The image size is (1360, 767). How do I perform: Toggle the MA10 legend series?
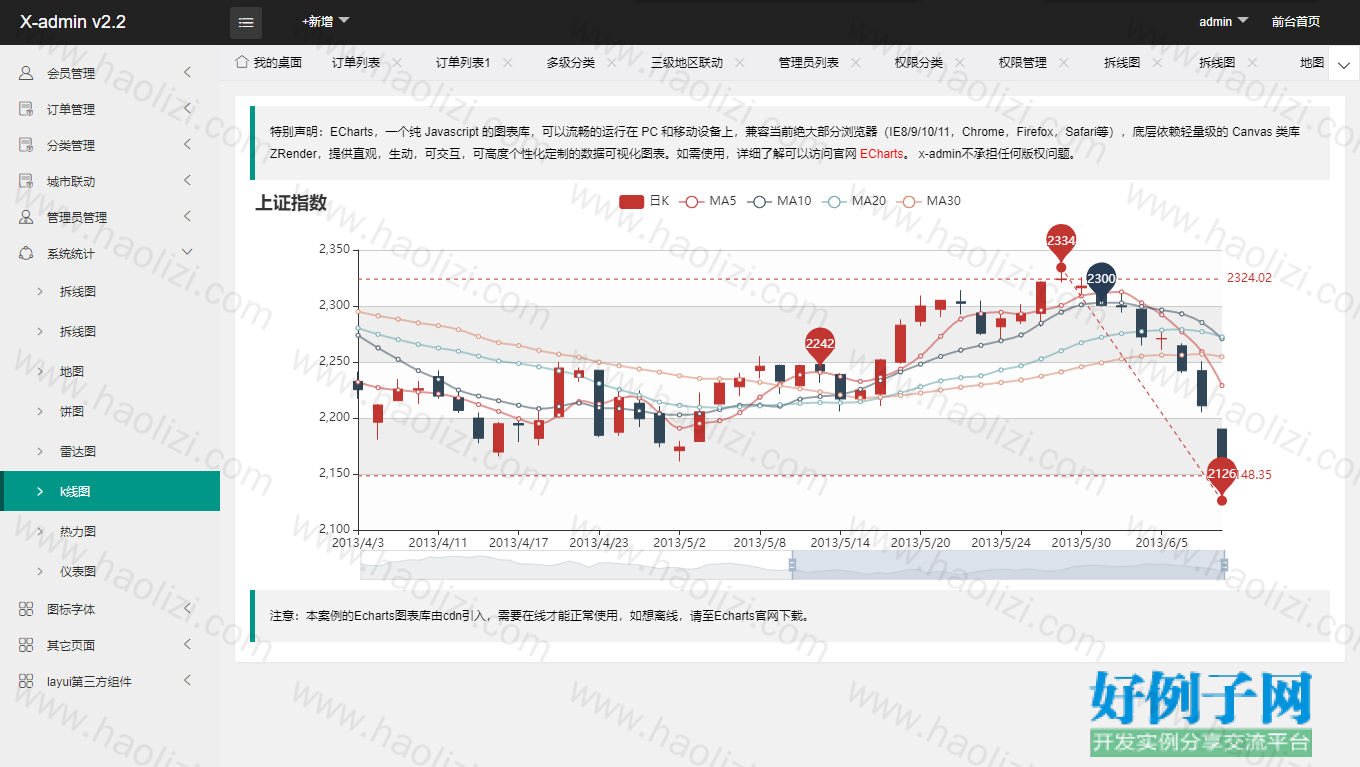click(x=779, y=201)
